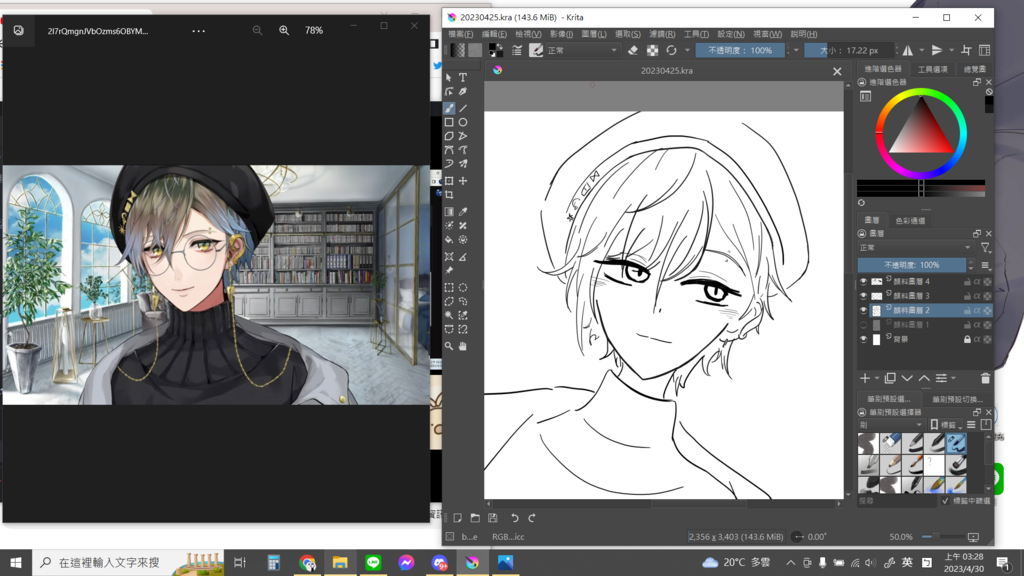
Task: Show the hidden 顏料圖層 1 layer
Action: coord(863,325)
